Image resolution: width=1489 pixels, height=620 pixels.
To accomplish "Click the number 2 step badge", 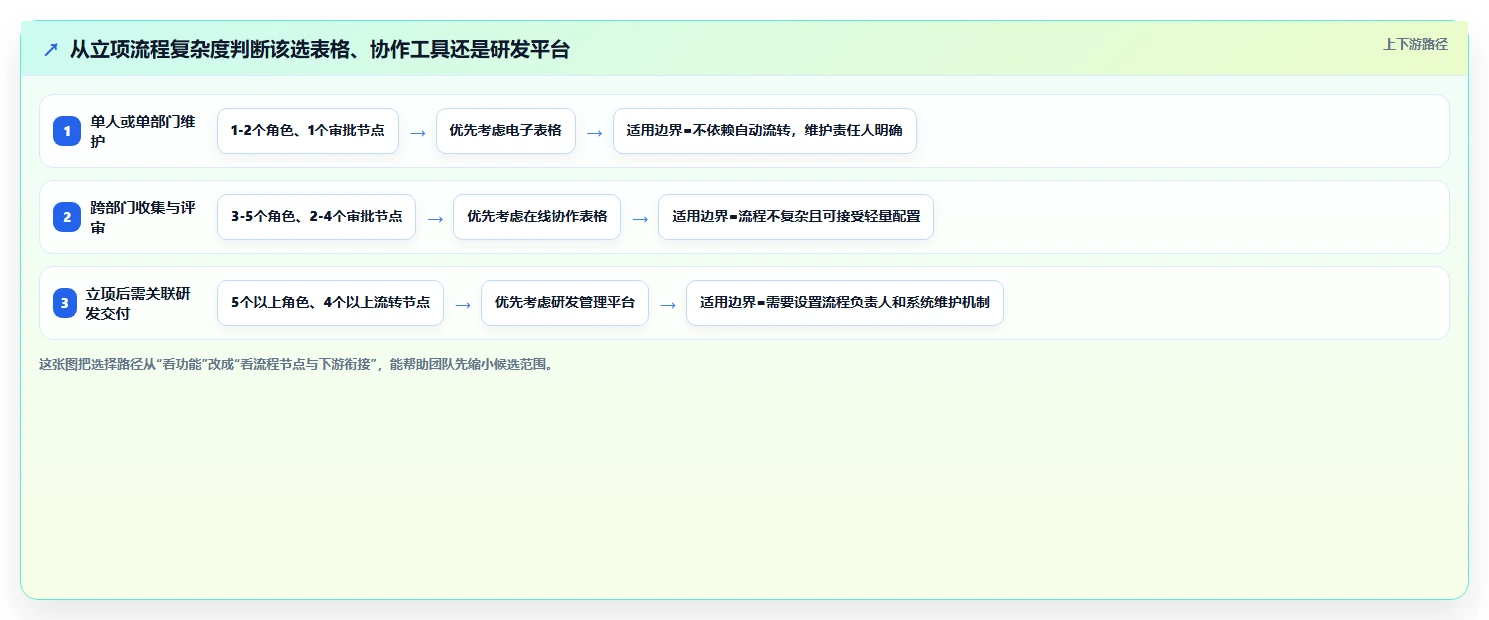I will tap(67, 217).
